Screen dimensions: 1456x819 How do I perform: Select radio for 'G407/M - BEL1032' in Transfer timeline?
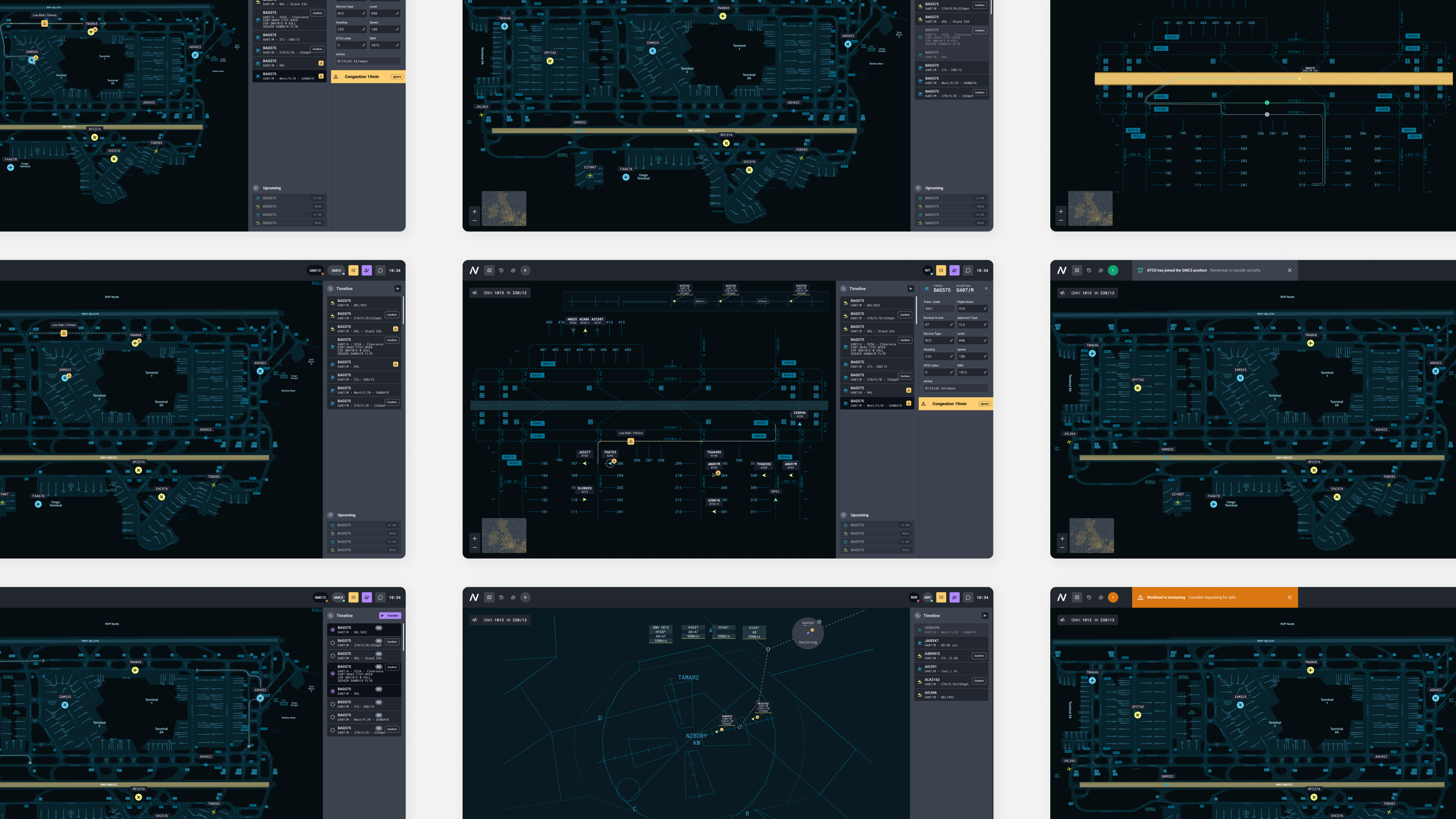[x=333, y=630]
